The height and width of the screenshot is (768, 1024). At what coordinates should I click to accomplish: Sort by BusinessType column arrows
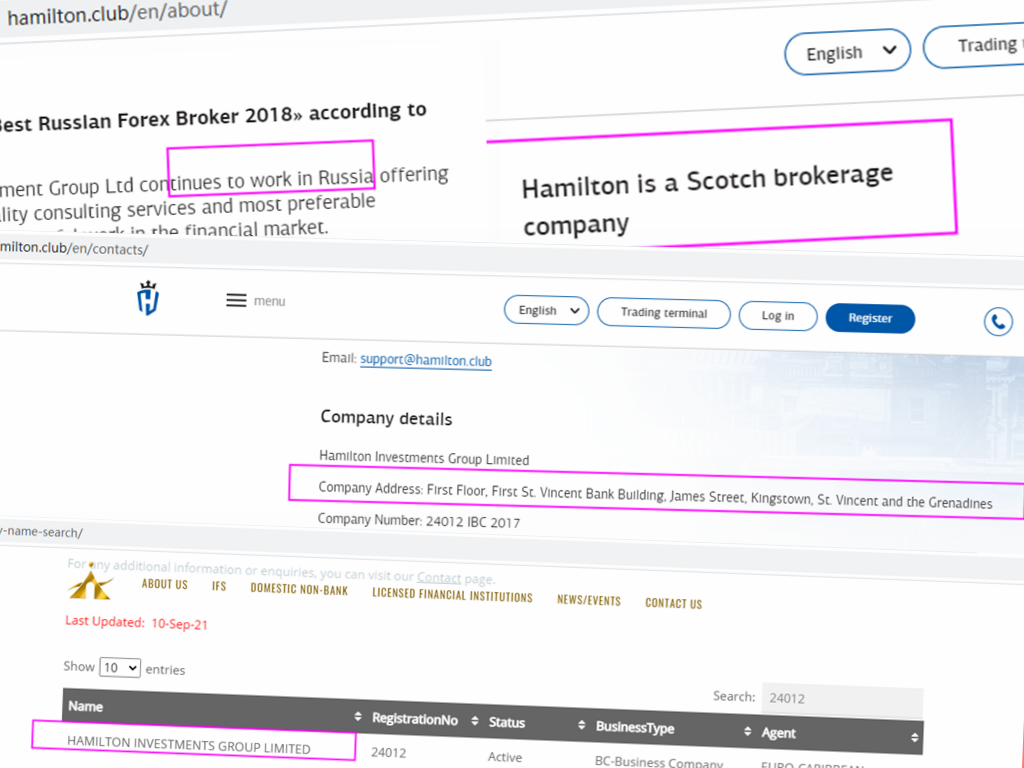coord(747,731)
